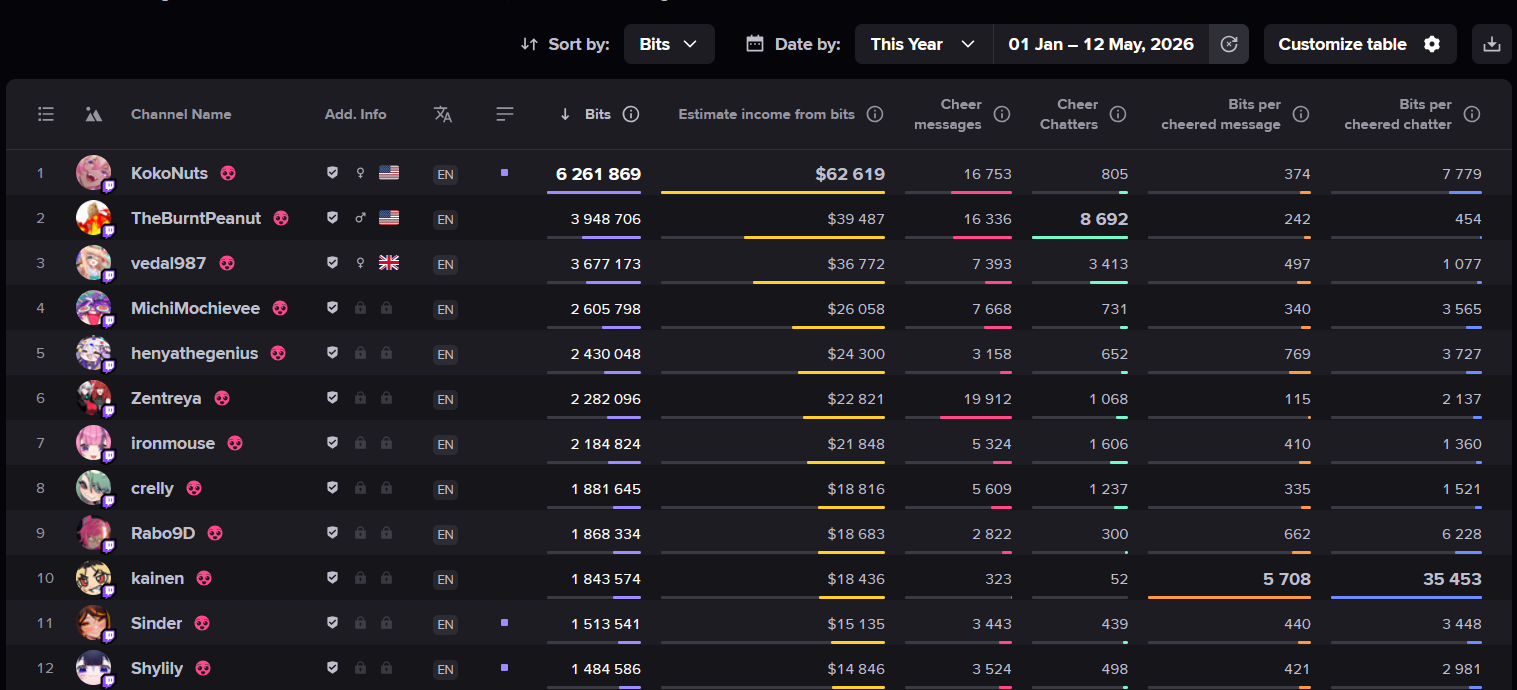Click the Zentreya channel avatar thumbnail
Screen dimensions: 1517x690
(94, 398)
